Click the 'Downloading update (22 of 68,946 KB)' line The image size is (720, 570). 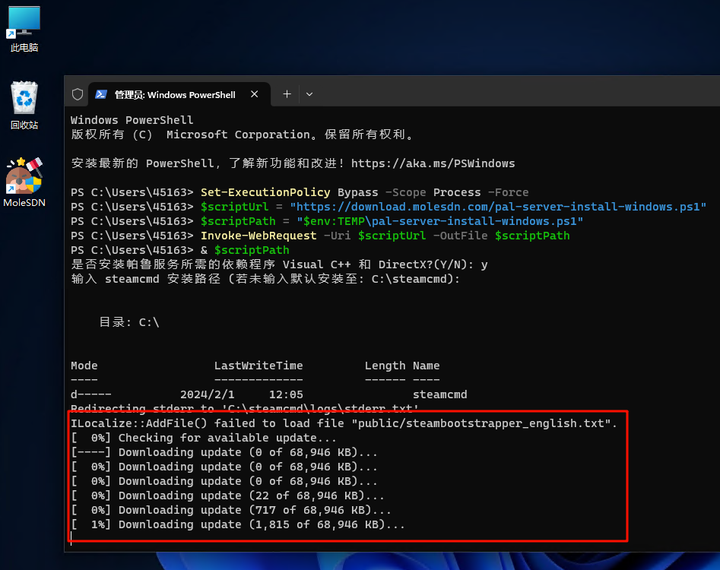click(227, 496)
